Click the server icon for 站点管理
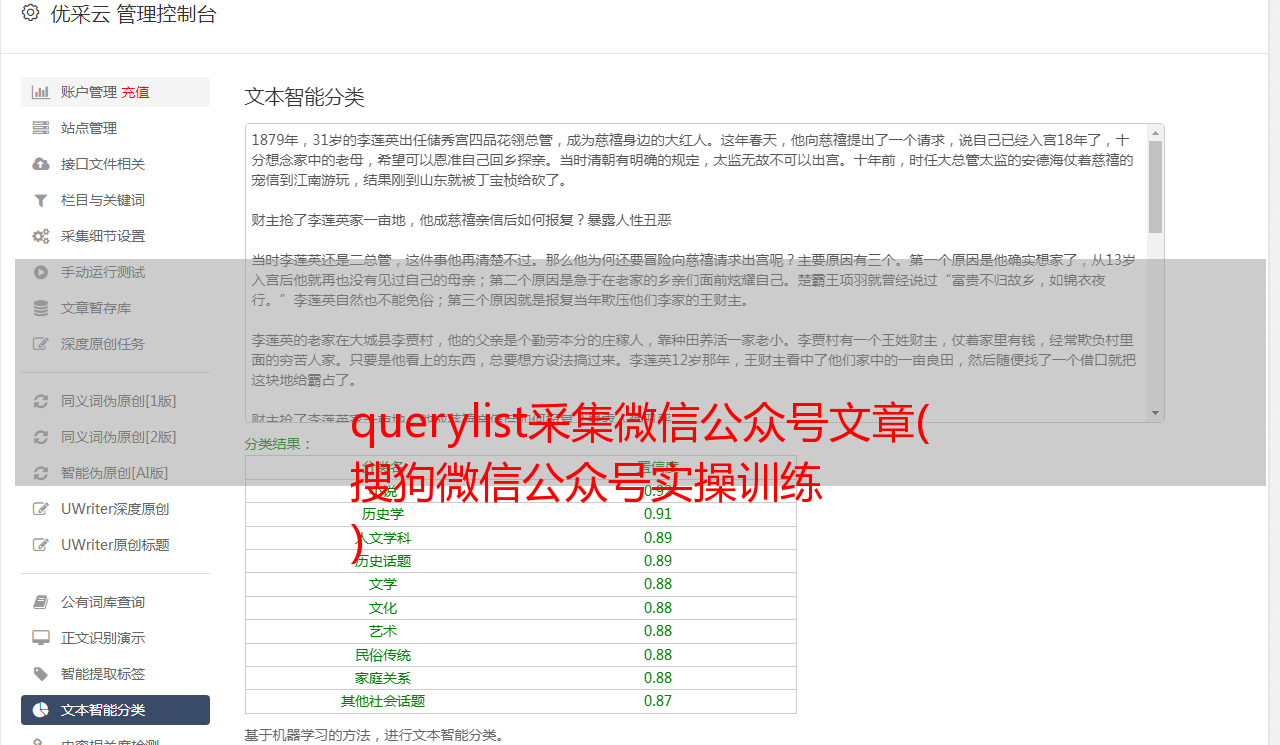The height and width of the screenshot is (745, 1280). coord(41,128)
